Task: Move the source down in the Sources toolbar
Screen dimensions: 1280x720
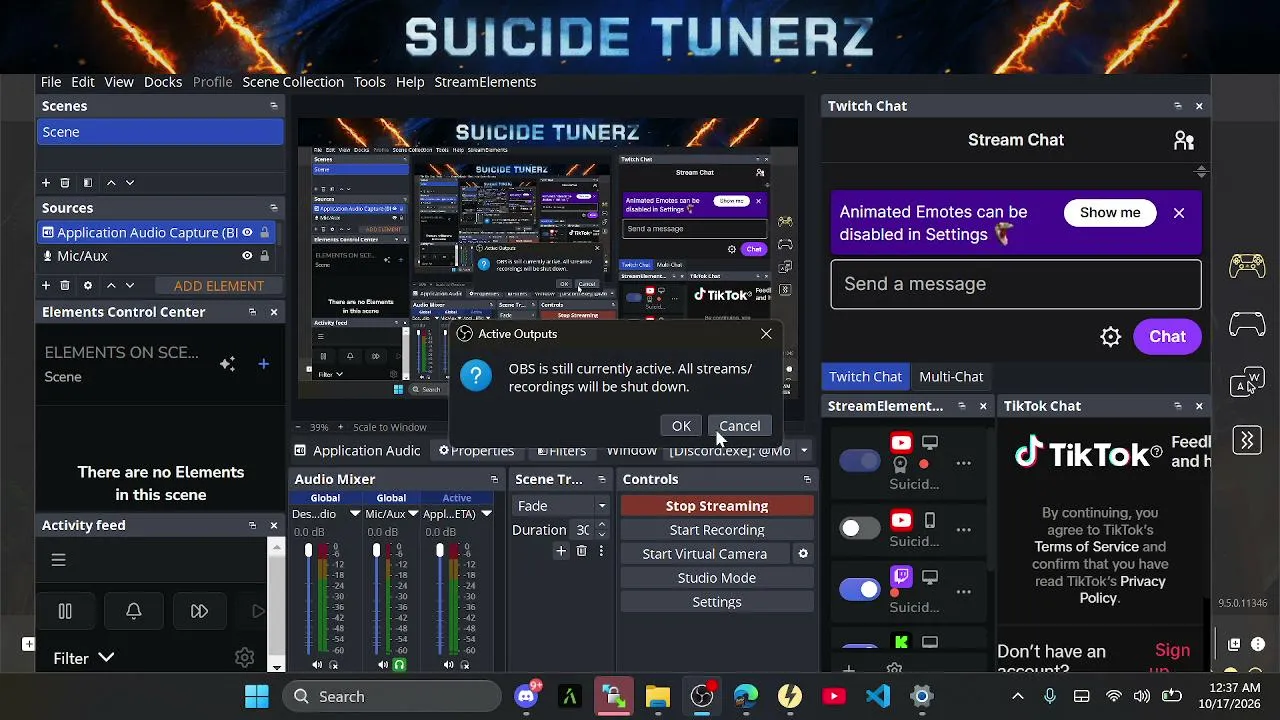Action: point(130,285)
